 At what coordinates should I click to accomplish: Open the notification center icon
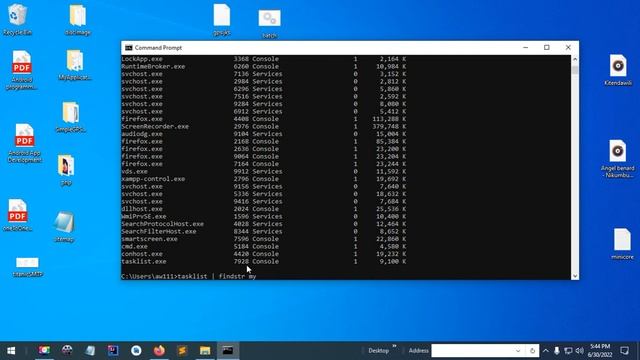point(624,351)
